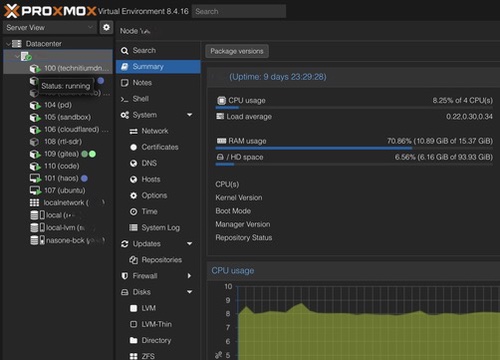Viewport: 500px width, 360px height.
Task: Click the CPU usage progress bar
Action: tap(354, 108)
